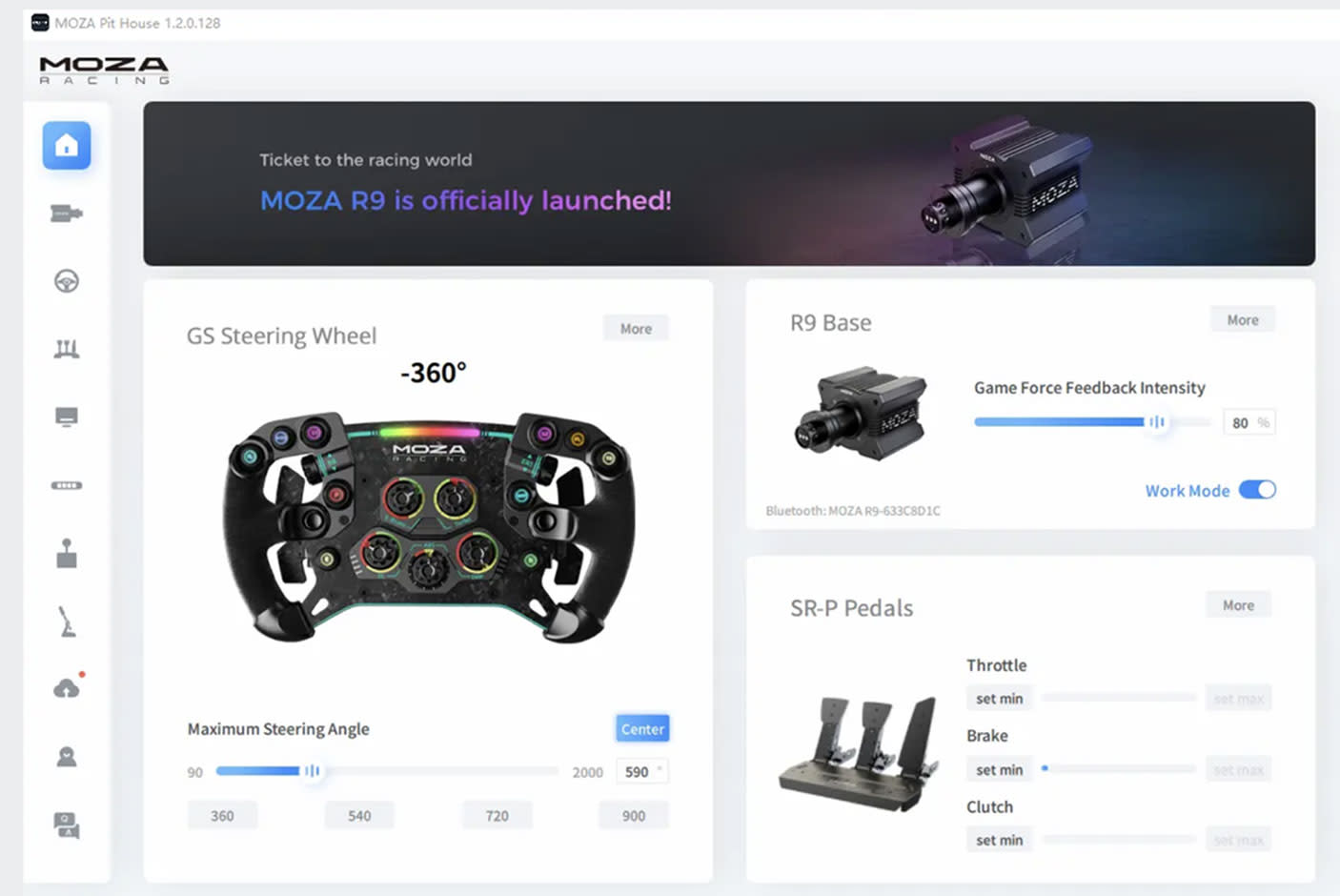Select the 900 steering angle preset

(x=634, y=816)
